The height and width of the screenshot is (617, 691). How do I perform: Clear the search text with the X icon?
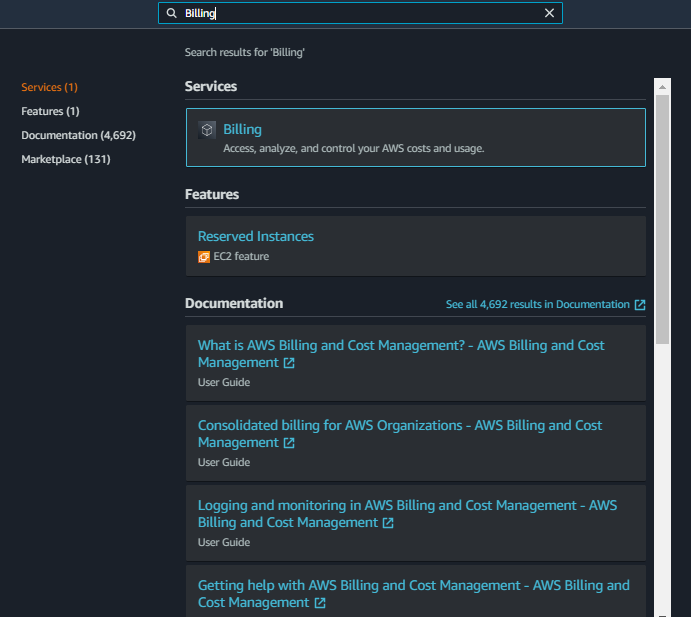tap(549, 13)
